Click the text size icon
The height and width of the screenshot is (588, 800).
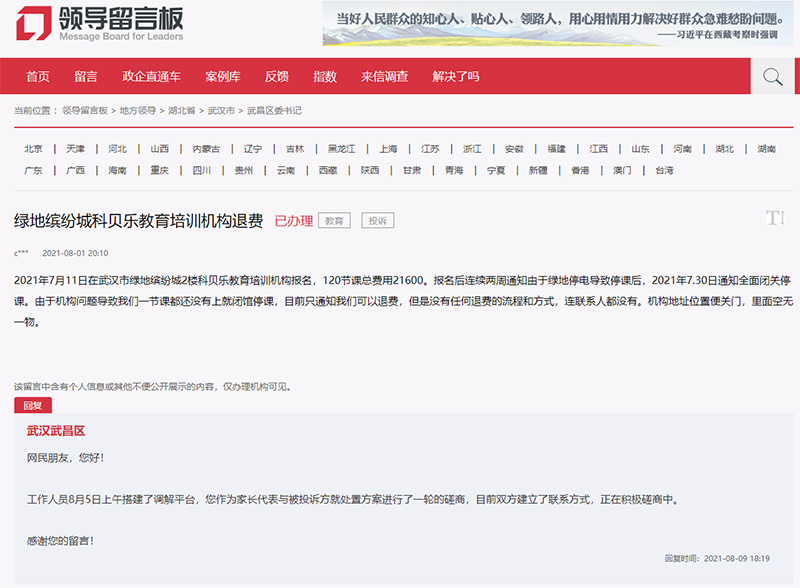pos(774,218)
